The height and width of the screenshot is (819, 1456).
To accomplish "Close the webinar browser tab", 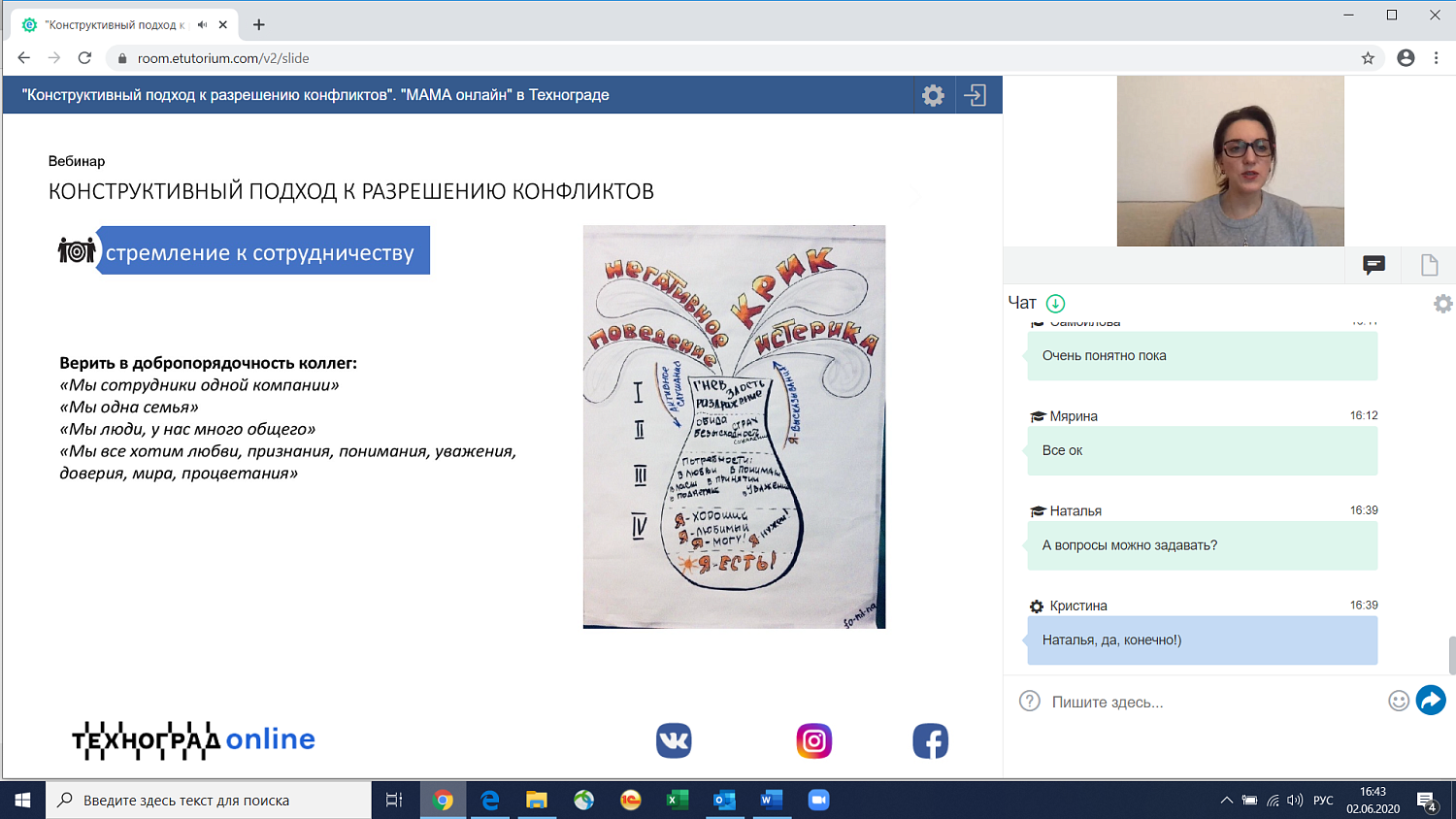I will [224, 25].
